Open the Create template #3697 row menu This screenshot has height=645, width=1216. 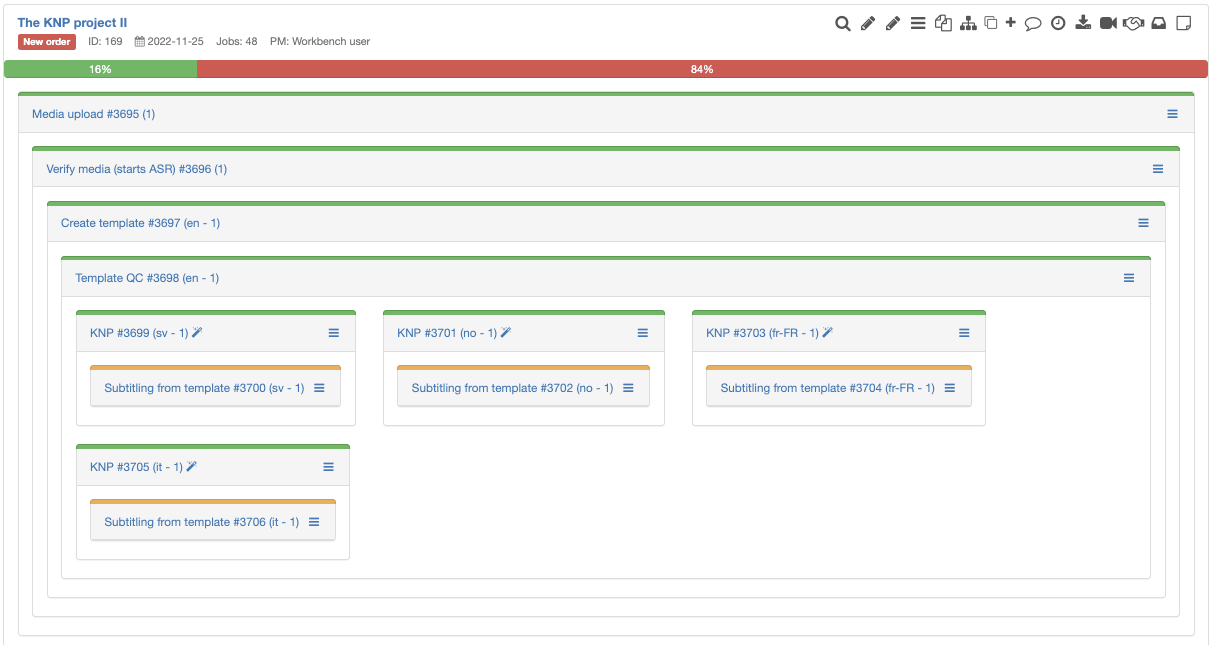pos(1143,223)
